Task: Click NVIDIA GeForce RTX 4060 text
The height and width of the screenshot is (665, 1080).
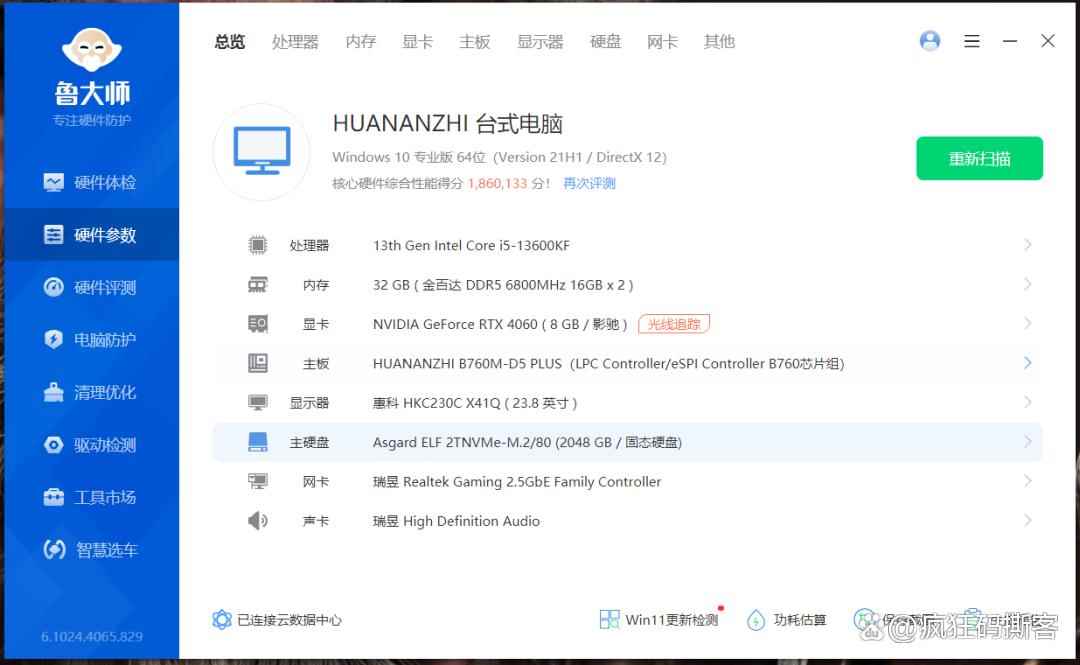Action: pos(500,324)
